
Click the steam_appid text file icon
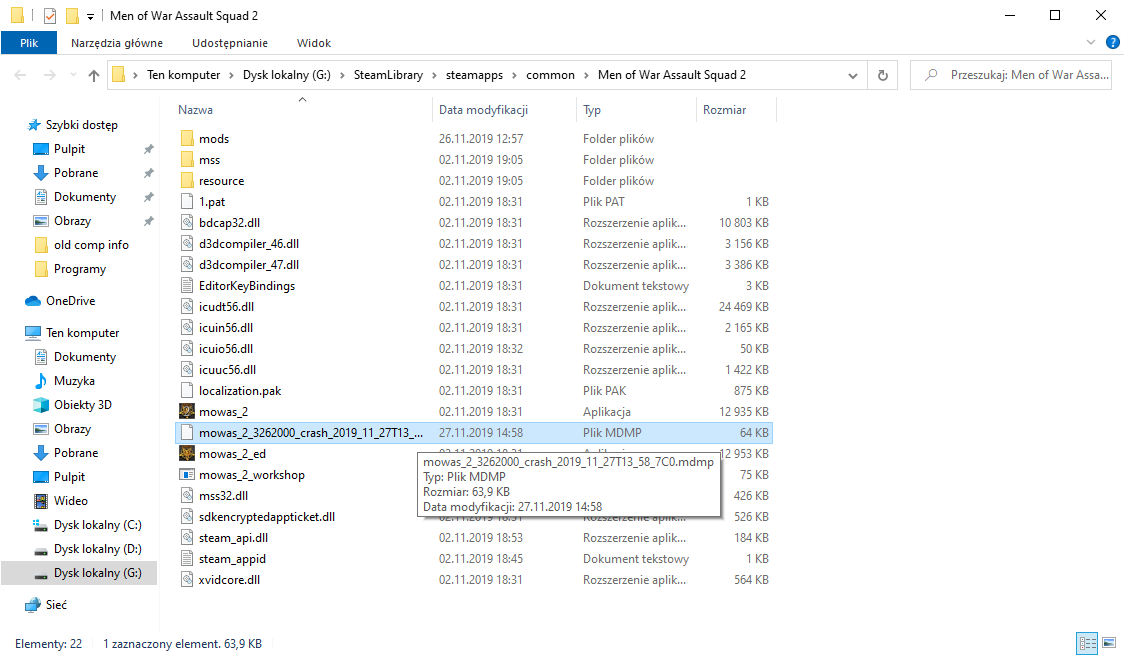click(x=187, y=558)
